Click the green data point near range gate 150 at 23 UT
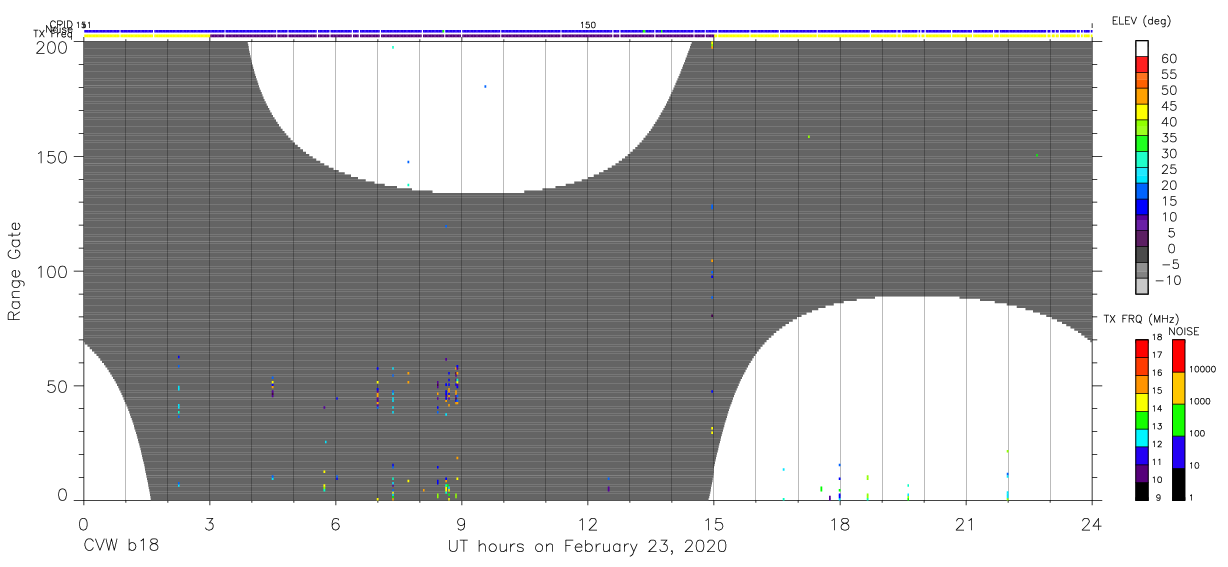Viewport: 1228px width, 567px height. pyautogui.click(x=1037, y=155)
